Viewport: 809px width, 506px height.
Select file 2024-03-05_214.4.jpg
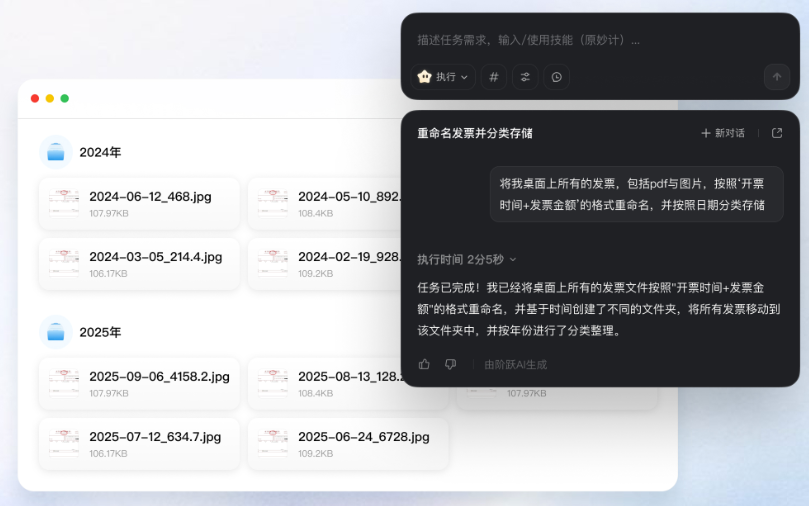point(139,264)
